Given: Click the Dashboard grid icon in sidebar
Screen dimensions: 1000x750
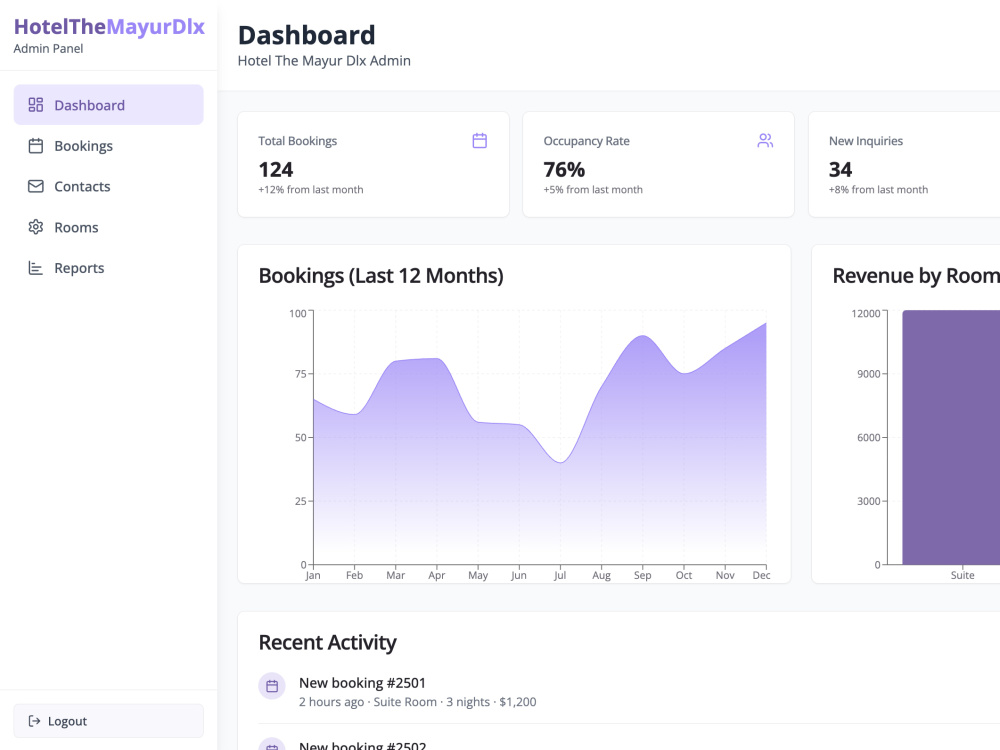Looking at the screenshot, I should pyautogui.click(x=36, y=105).
